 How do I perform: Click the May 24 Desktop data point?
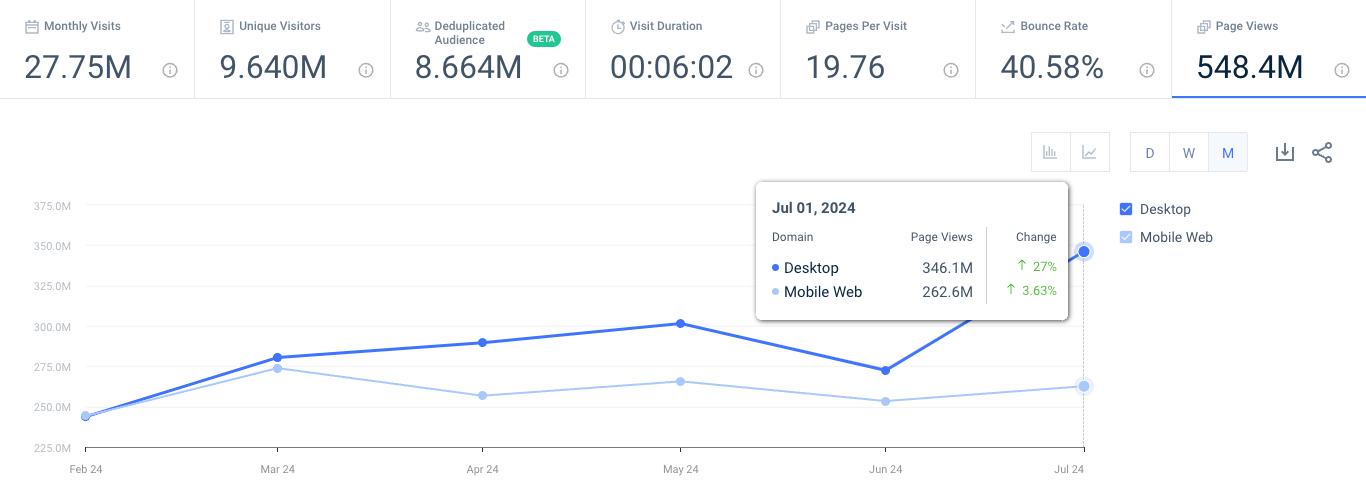pos(681,323)
